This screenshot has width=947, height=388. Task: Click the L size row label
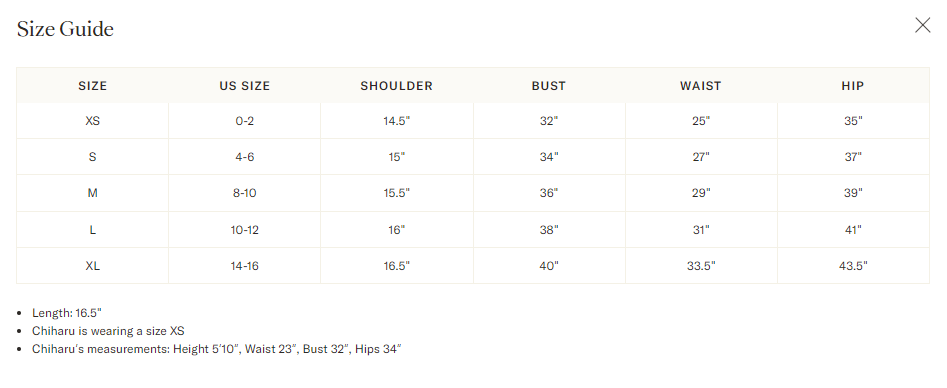pyautogui.click(x=92, y=230)
